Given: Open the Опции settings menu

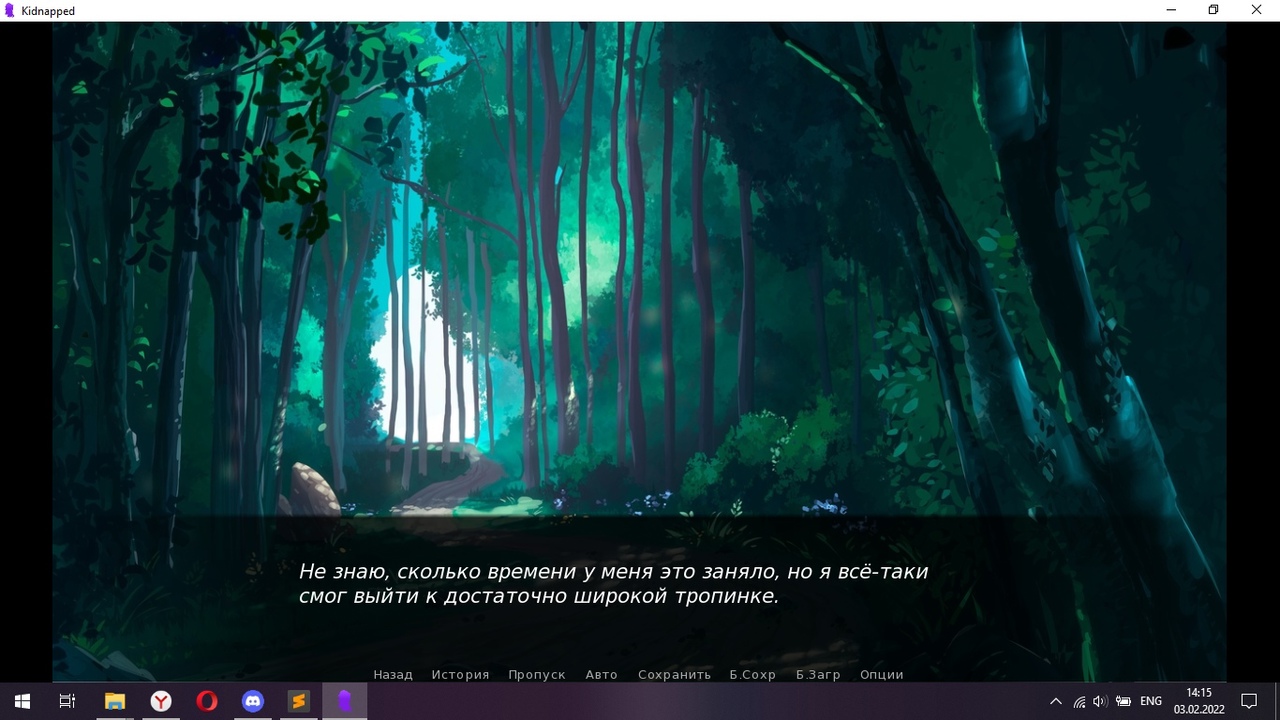Looking at the screenshot, I should (881, 675).
